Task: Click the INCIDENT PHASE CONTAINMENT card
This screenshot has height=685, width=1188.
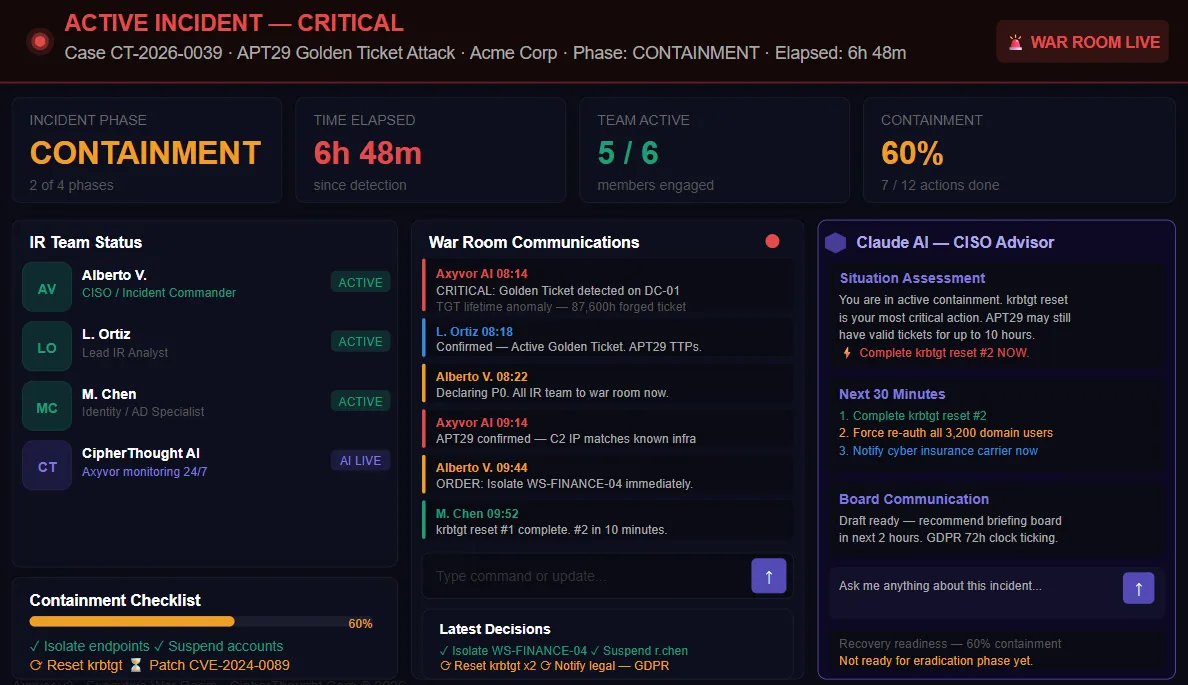Action: (147, 150)
